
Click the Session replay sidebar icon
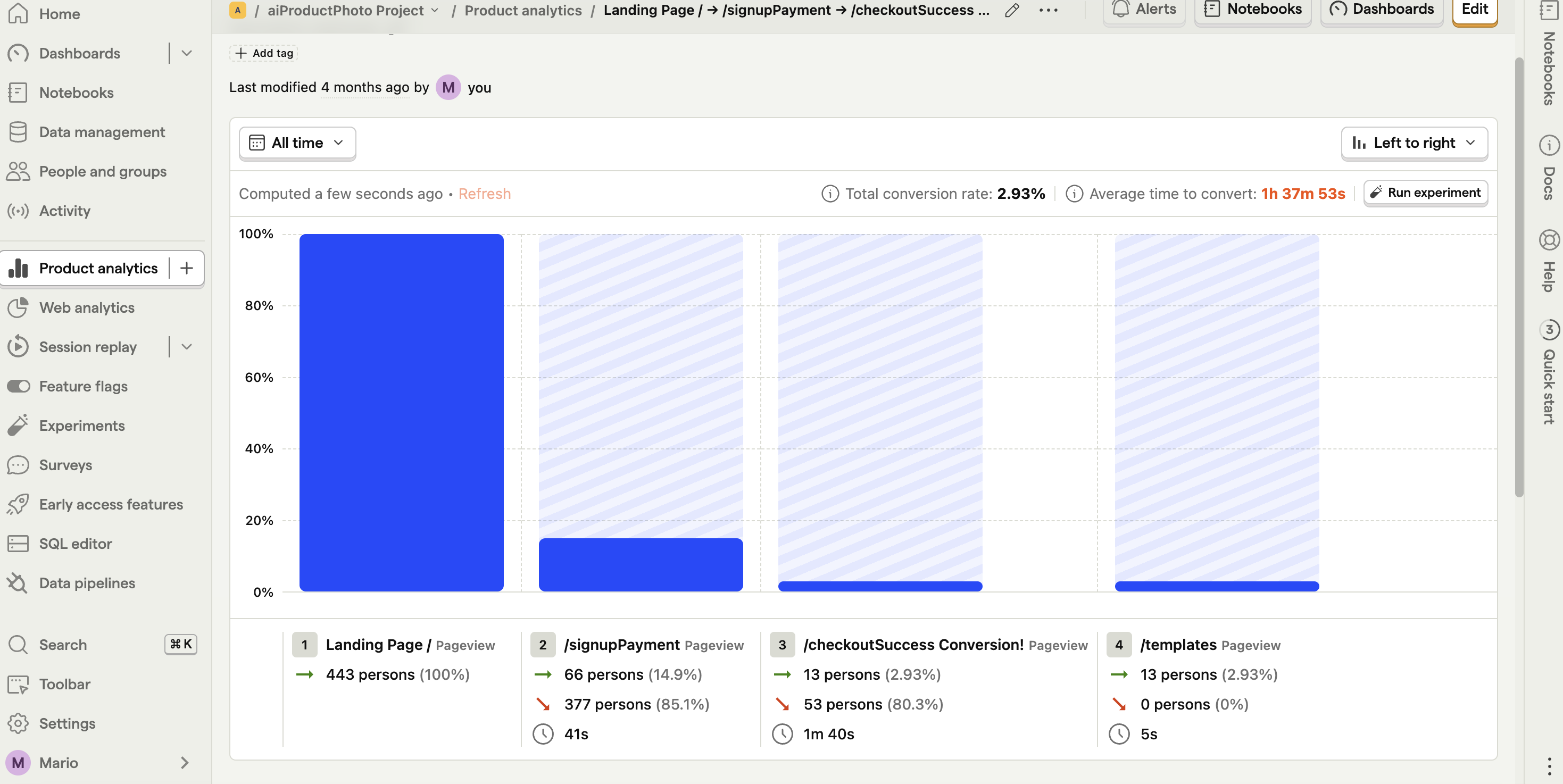[18, 346]
